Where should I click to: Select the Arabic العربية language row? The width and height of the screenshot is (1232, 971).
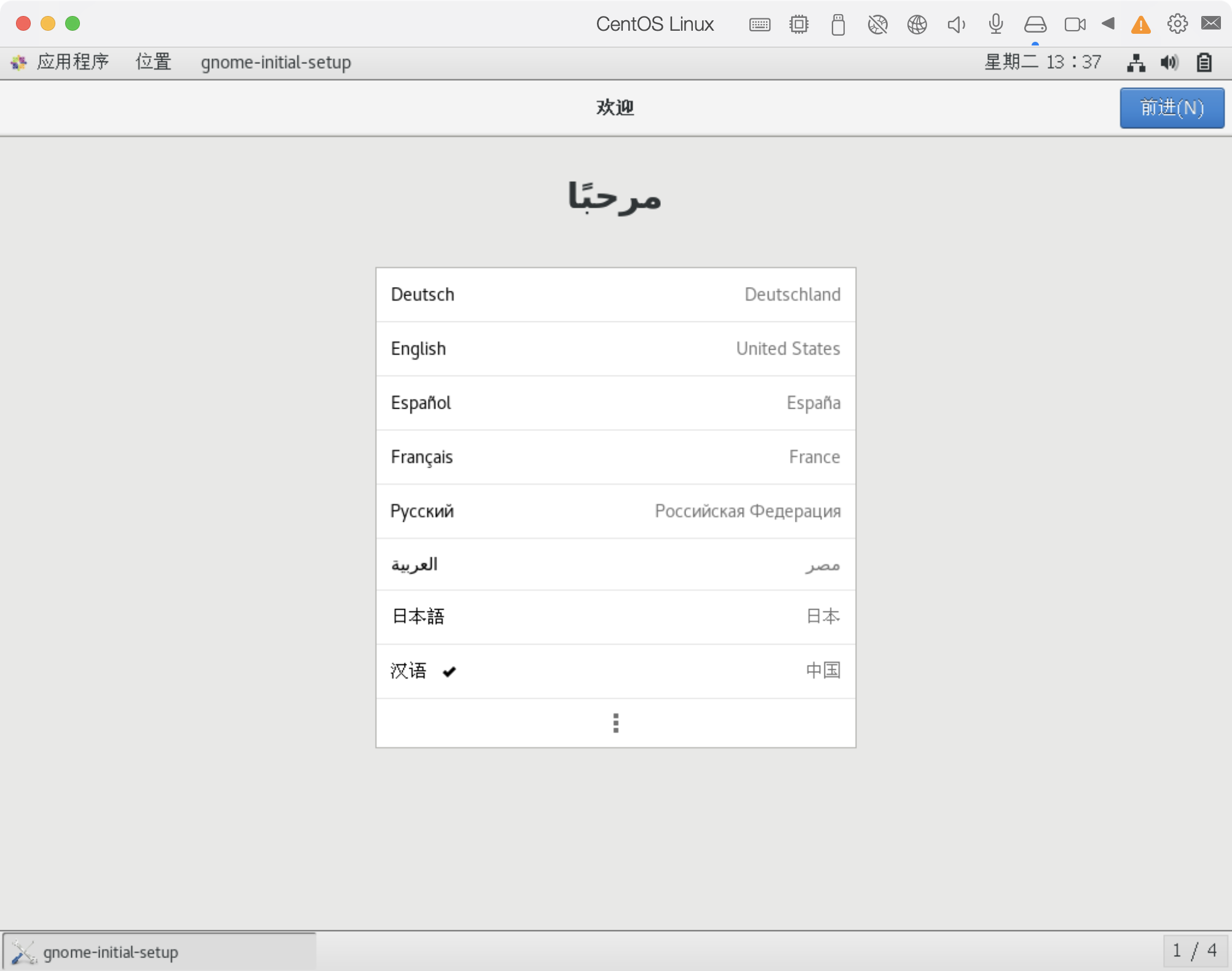point(615,565)
